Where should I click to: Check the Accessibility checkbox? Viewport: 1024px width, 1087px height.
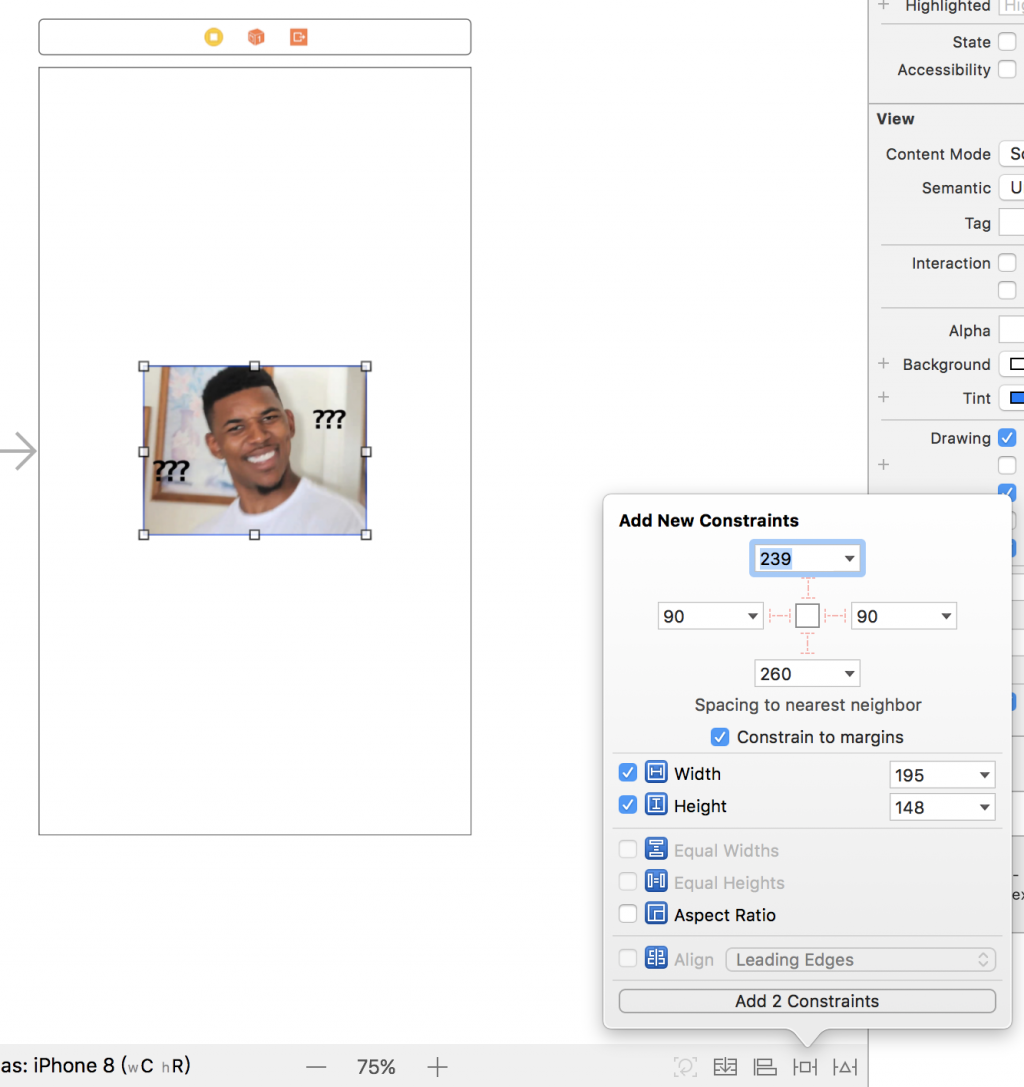click(1007, 69)
